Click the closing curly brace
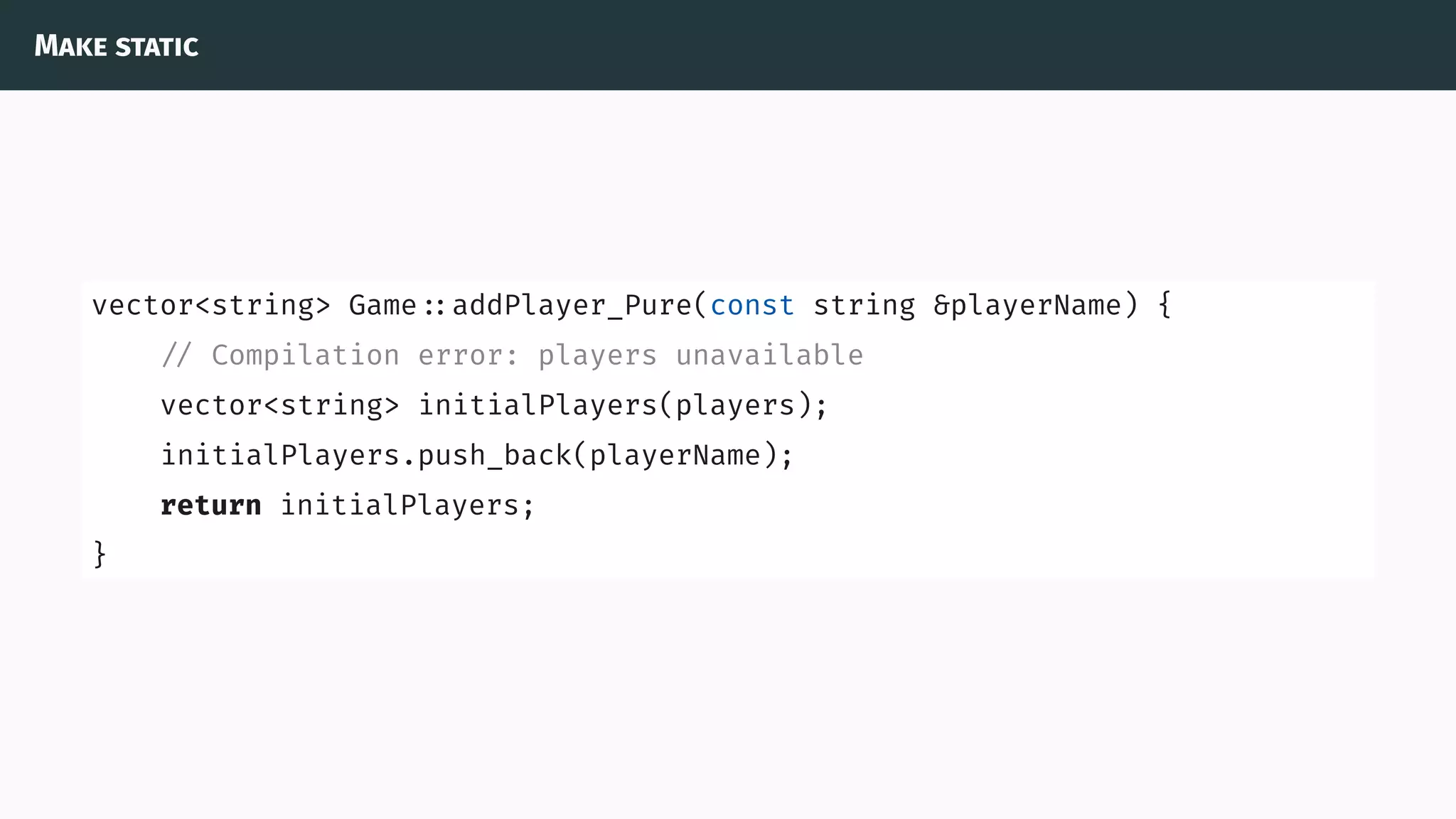 click(100, 554)
